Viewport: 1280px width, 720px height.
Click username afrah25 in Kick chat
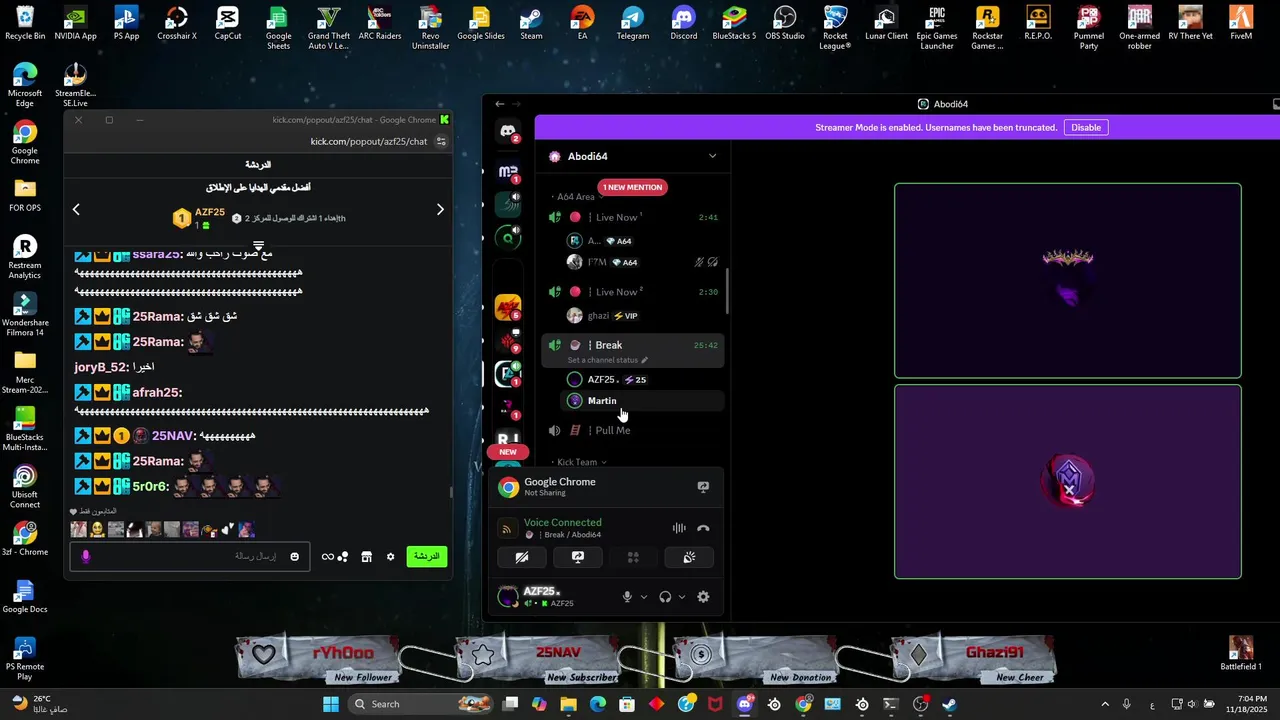(x=157, y=393)
